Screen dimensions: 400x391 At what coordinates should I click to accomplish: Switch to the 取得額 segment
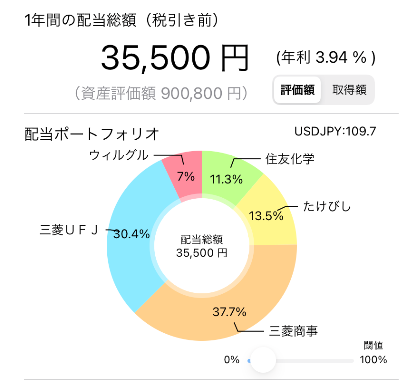pyautogui.click(x=349, y=90)
